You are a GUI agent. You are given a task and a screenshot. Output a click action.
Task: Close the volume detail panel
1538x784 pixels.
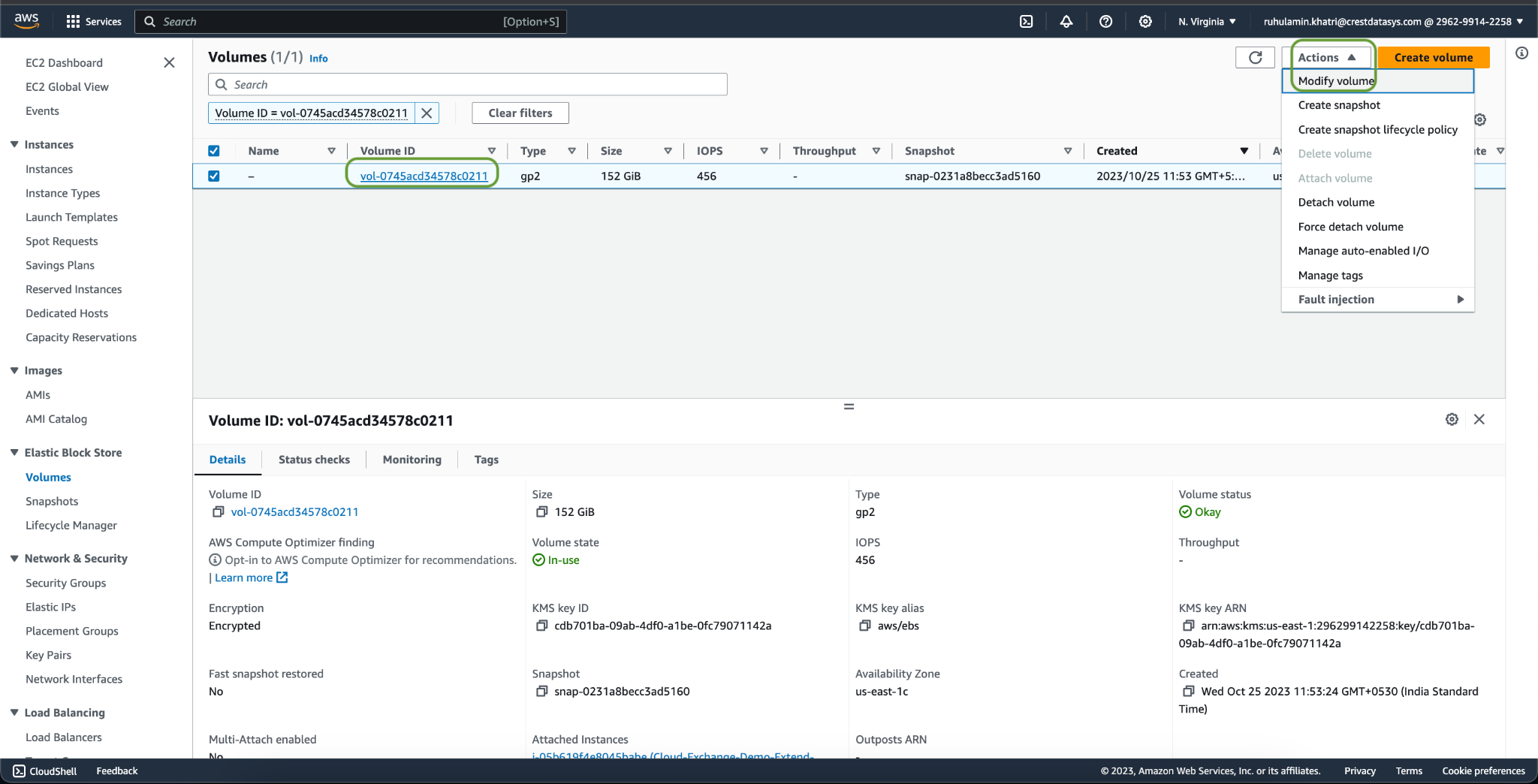(1479, 419)
